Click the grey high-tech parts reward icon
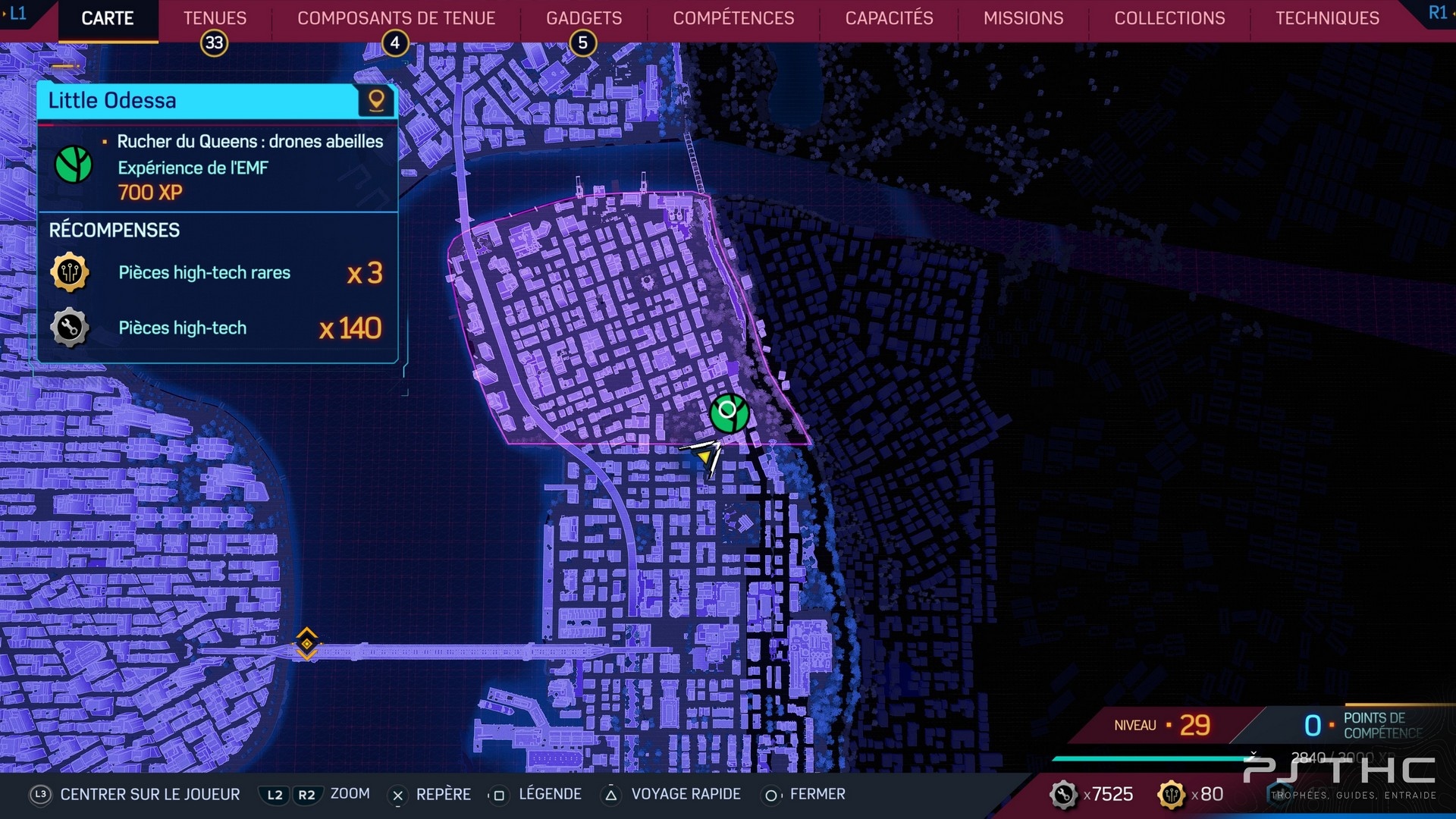The width and height of the screenshot is (1456, 819). point(70,328)
